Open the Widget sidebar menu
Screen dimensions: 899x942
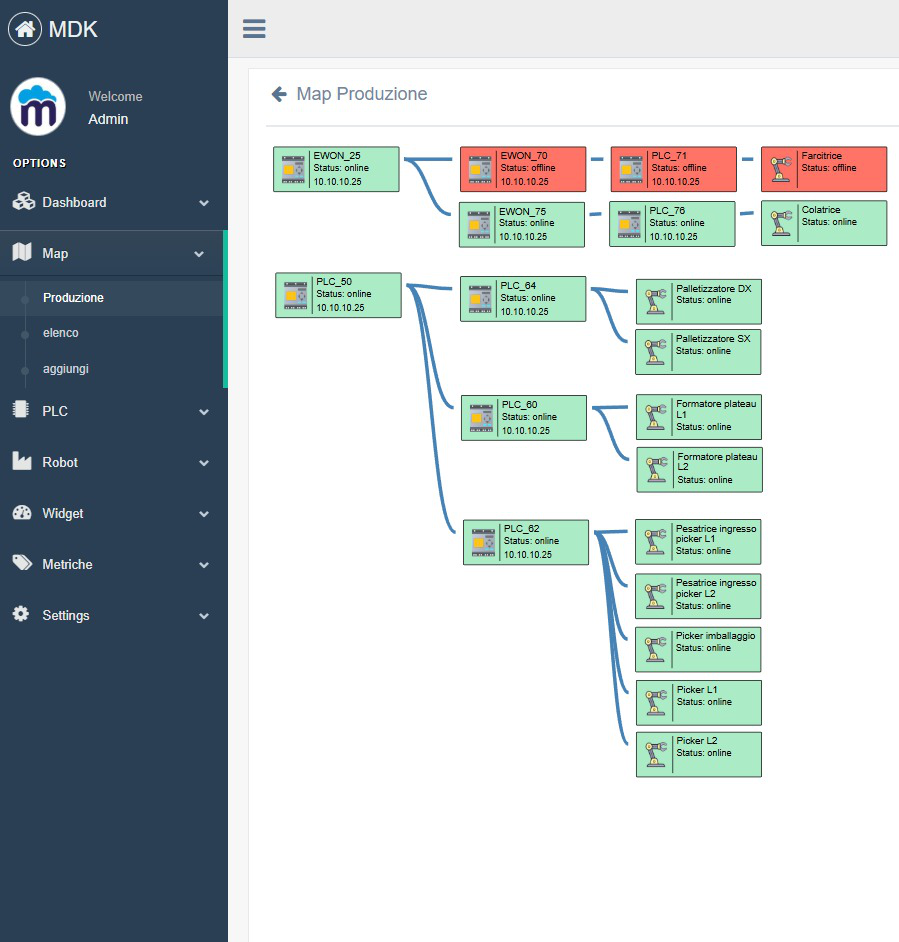(62, 513)
